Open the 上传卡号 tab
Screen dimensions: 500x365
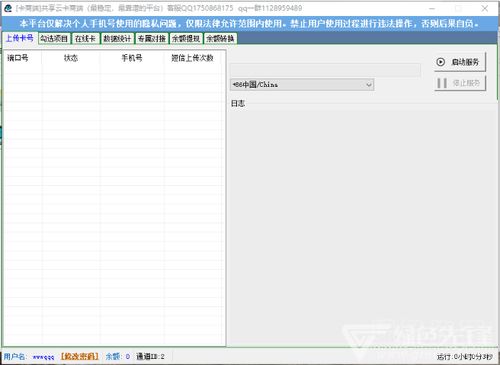[20, 38]
